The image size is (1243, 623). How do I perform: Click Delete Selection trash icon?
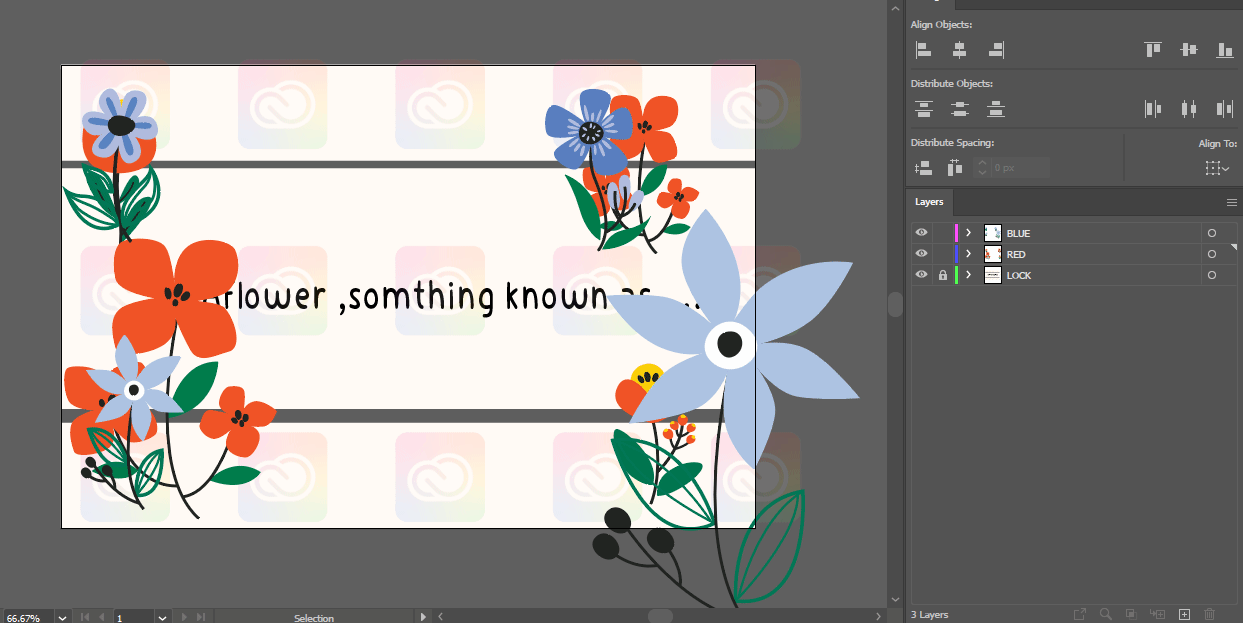pyautogui.click(x=1210, y=614)
